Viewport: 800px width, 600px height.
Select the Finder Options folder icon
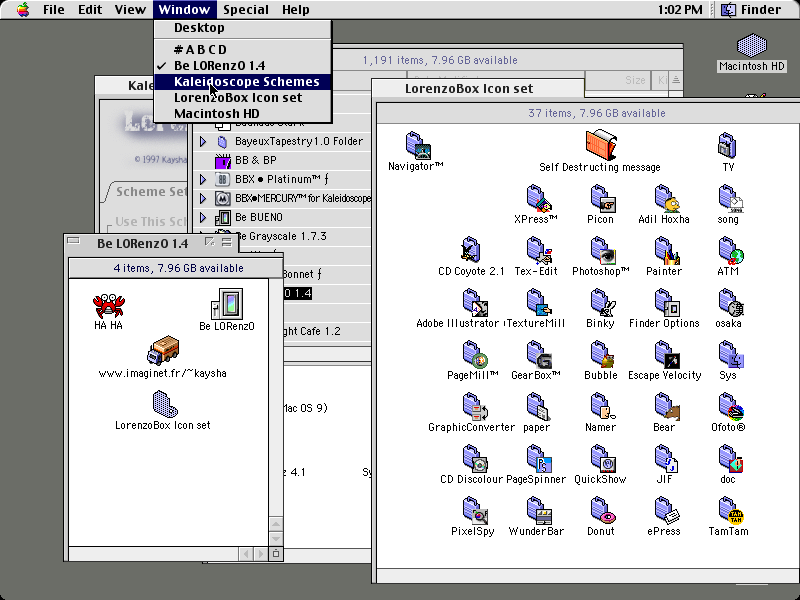coord(666,302)
